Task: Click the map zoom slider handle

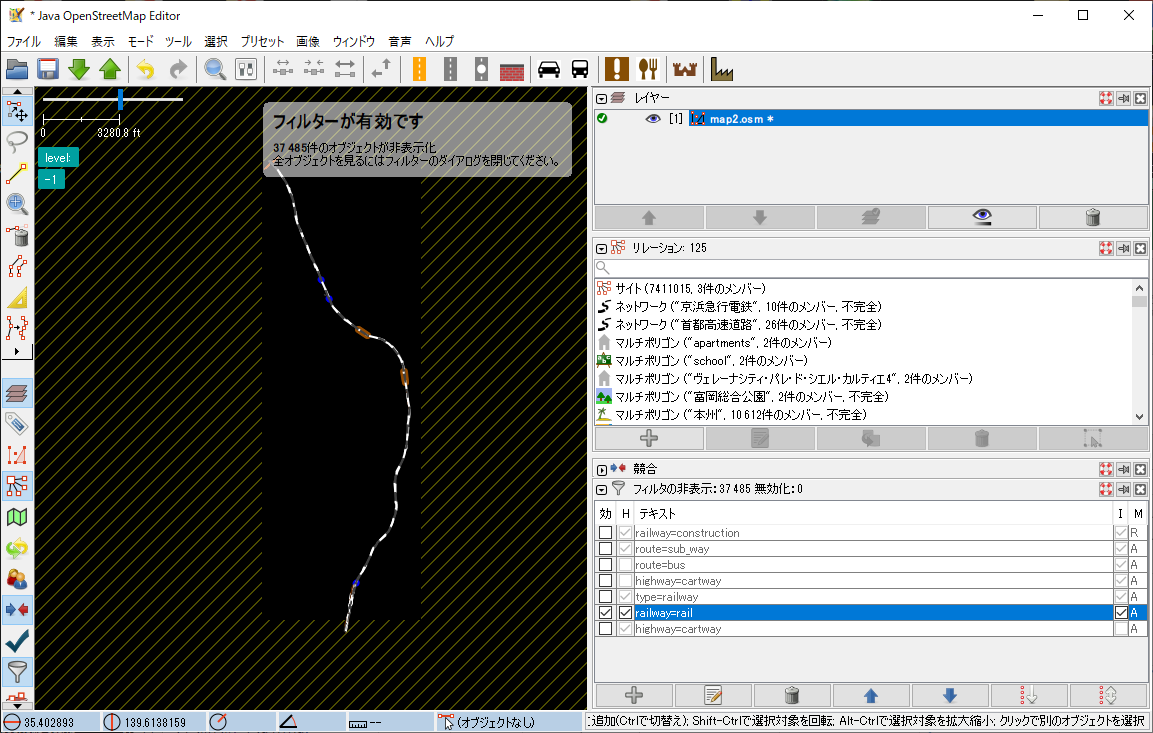Action: tap(121, 99)
